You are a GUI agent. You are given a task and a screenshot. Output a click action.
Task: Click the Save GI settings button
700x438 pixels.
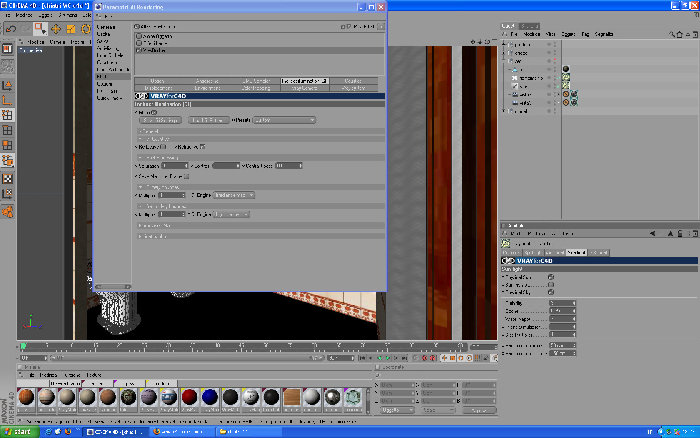point(160,120)
